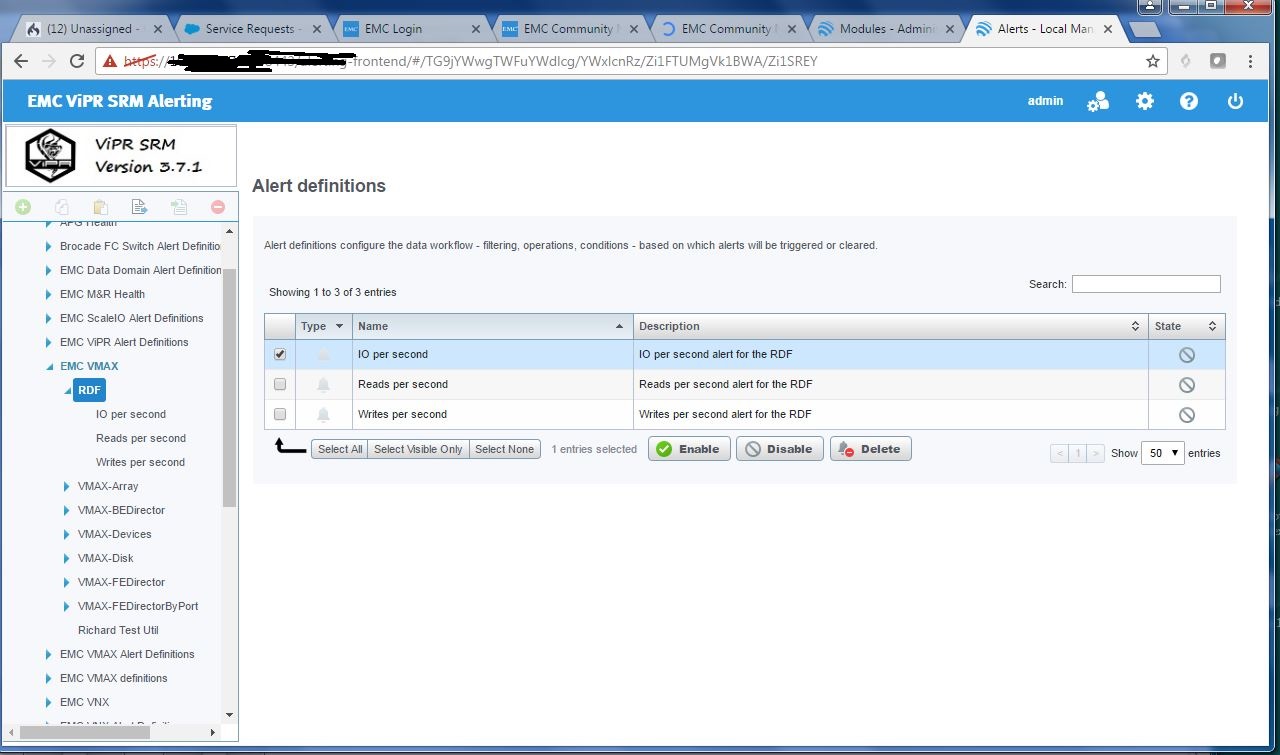
Task: Click the Search input field
Action: tap(1146, 284)
